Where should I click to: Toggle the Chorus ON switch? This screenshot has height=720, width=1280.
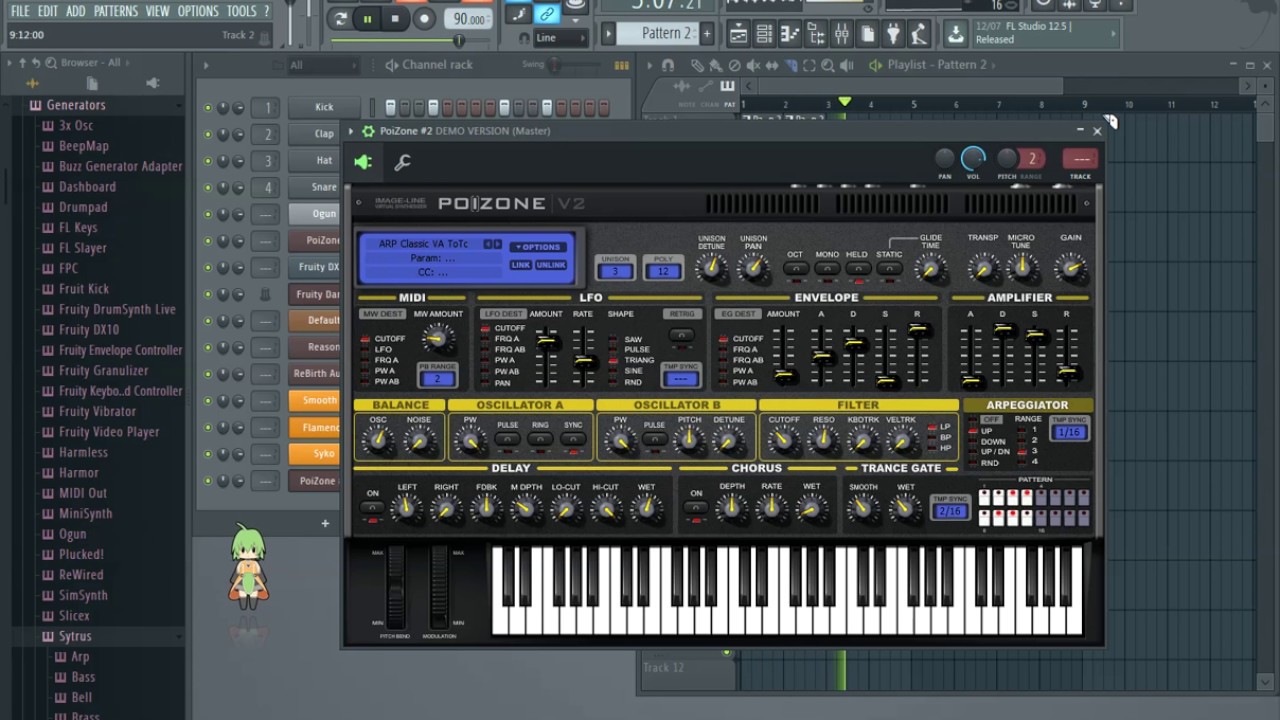[x=696, y=507]
